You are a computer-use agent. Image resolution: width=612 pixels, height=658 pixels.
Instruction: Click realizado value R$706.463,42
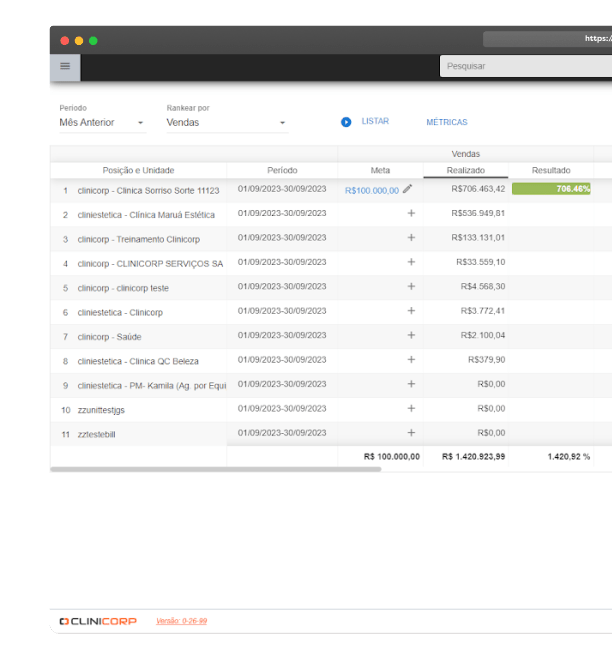478,189
